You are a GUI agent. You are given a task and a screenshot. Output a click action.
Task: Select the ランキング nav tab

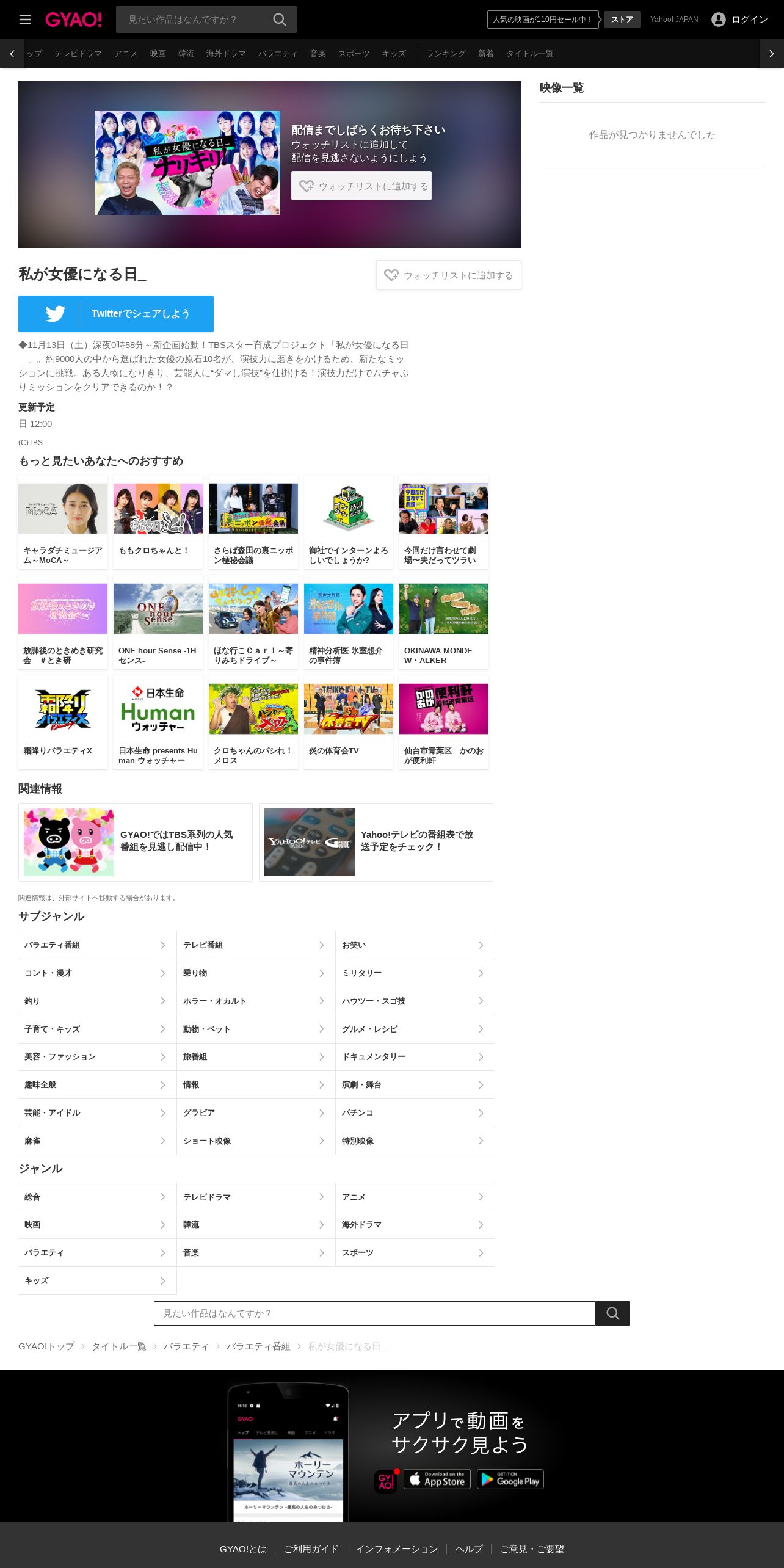446,54
